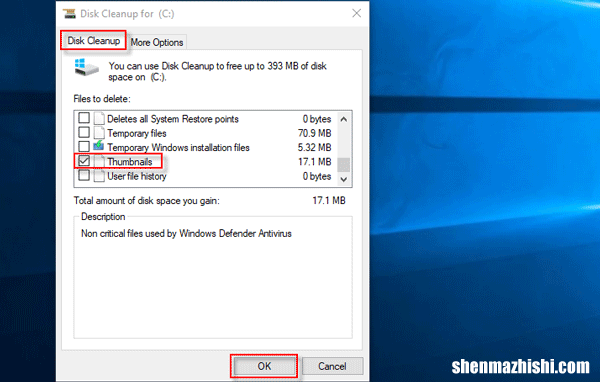Click the file list scrollbar thumb
Image resolution: width=600 pixels, height=382 pixels.
(x=344, y=165)
